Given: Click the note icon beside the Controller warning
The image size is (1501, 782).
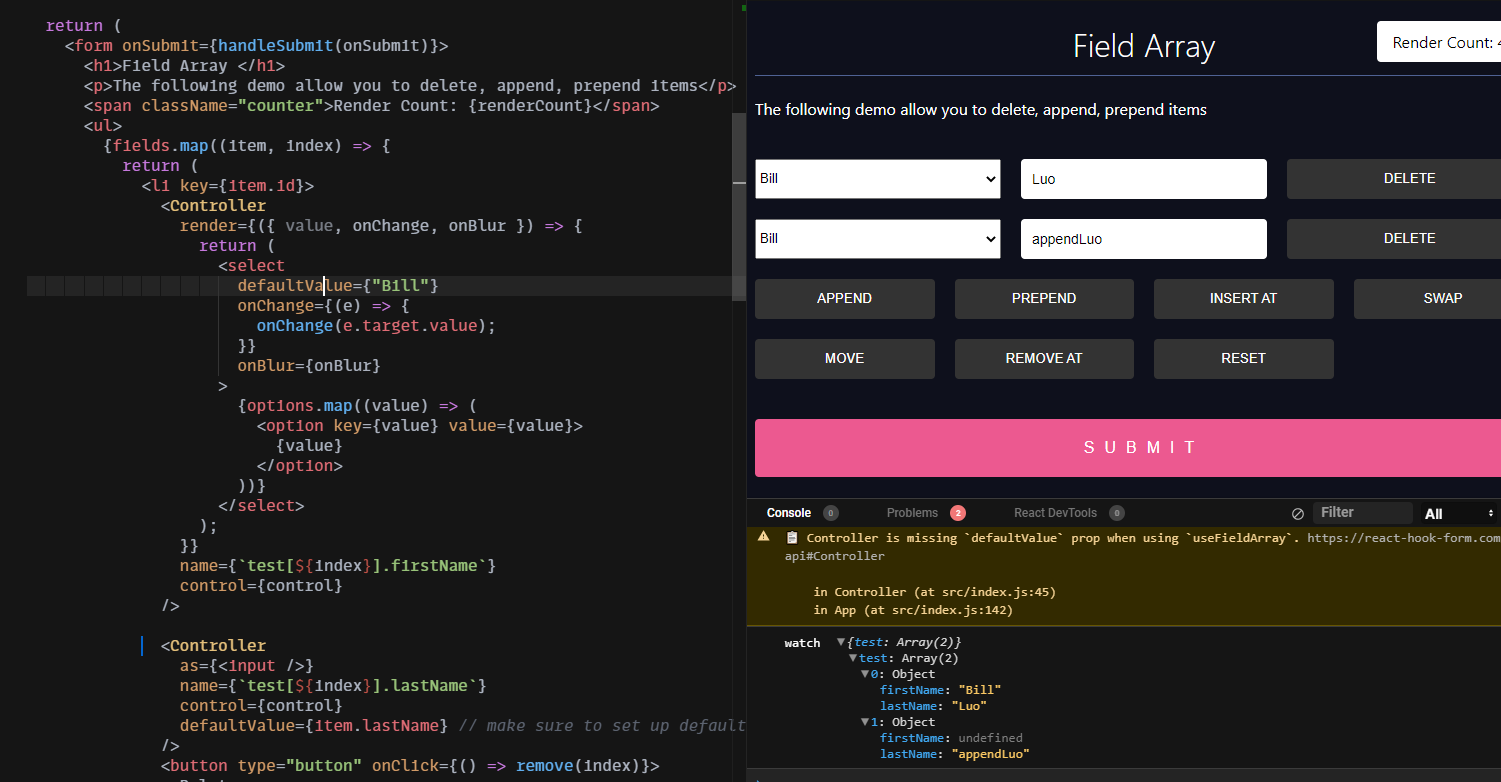Looking at the screenshot, I should (790, 537).
